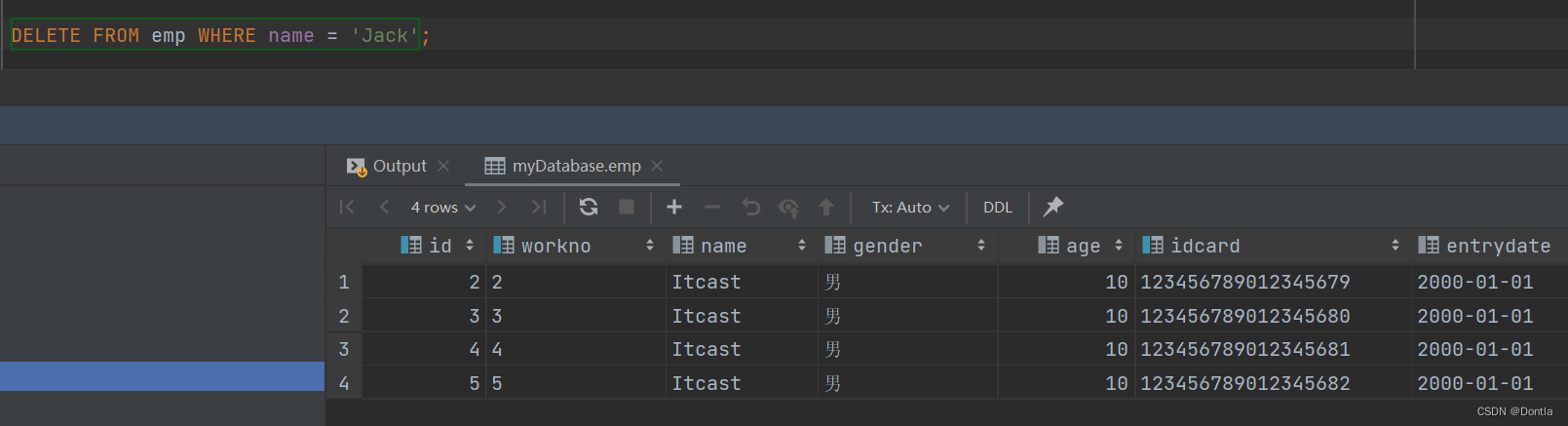The width and height of the screenshot is (1568, 426).
Task: Click the revert changes undo icon
Action: [750, 207]
